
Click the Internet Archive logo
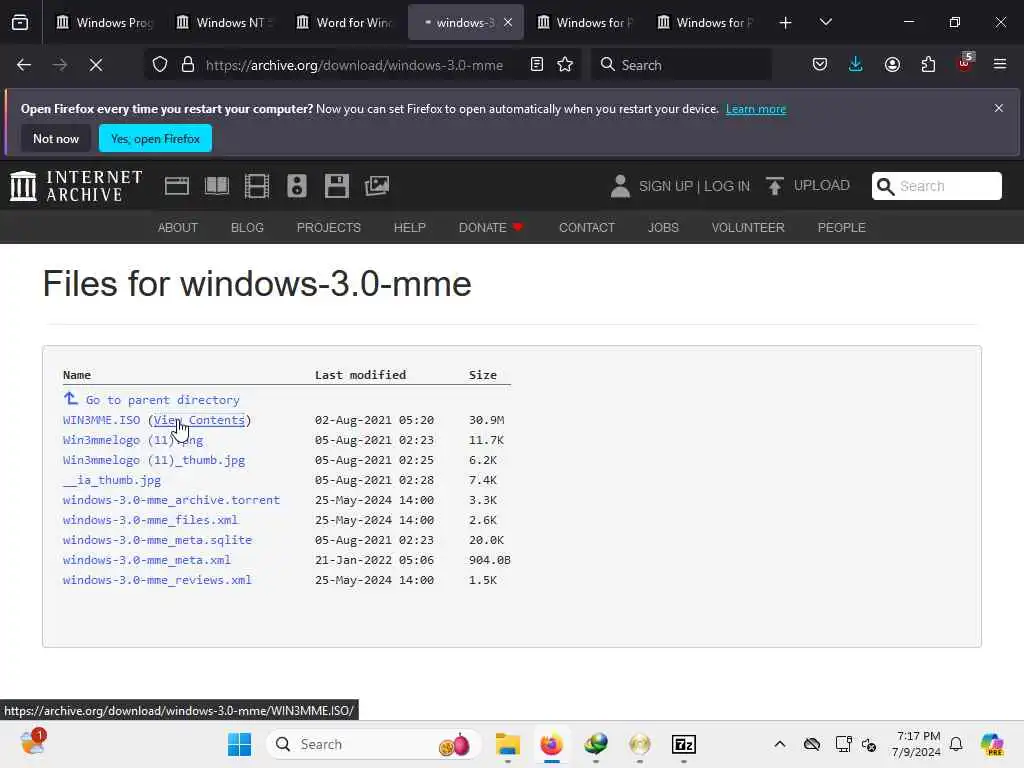tap(76, 186)
